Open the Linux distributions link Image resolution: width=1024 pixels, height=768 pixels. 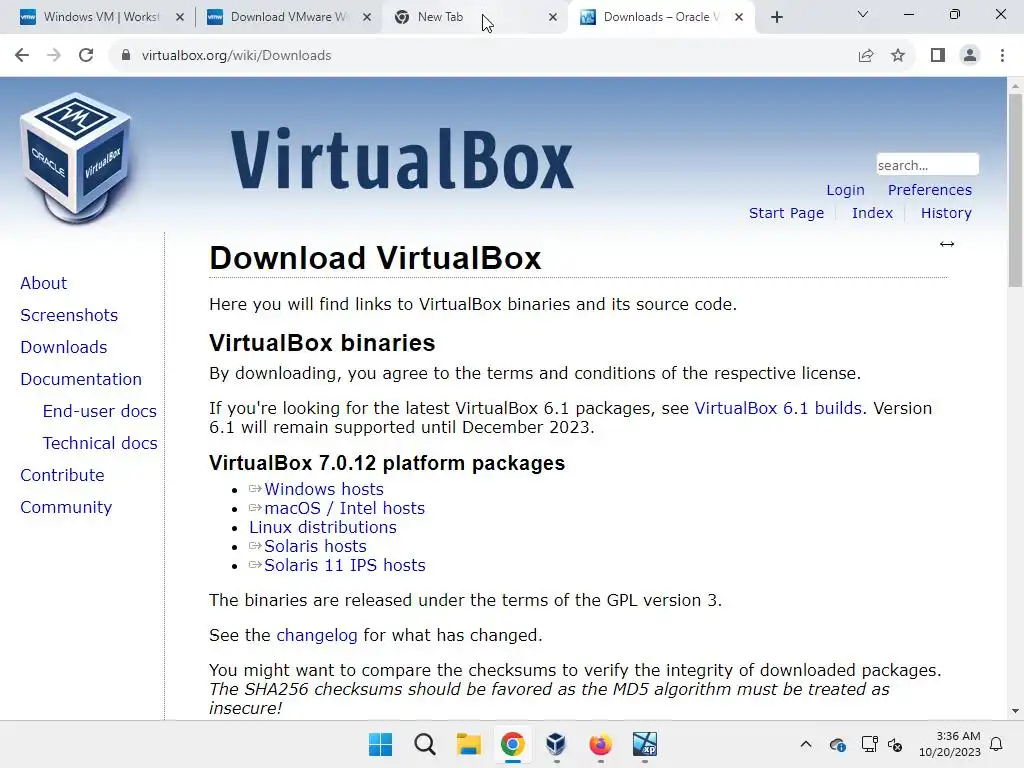323,527
